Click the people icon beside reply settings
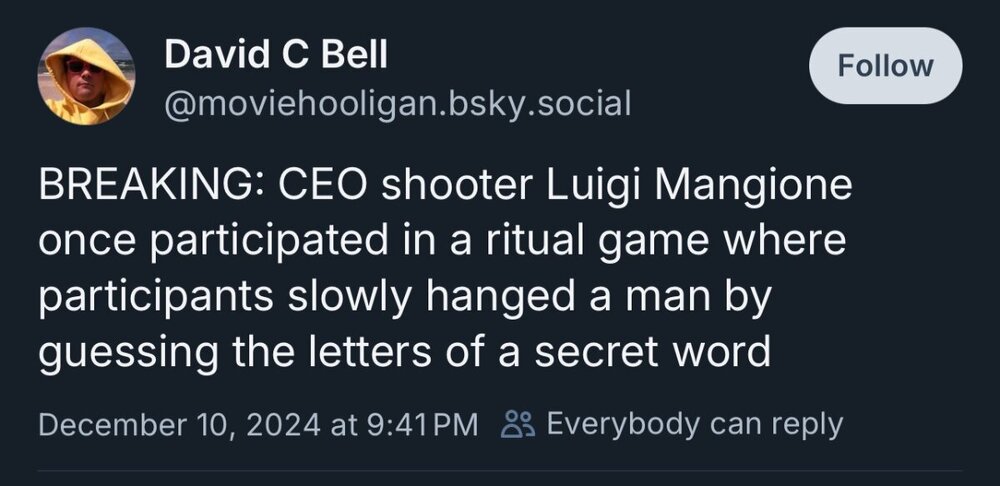The image size is (1000, 486). coord(518,424)
